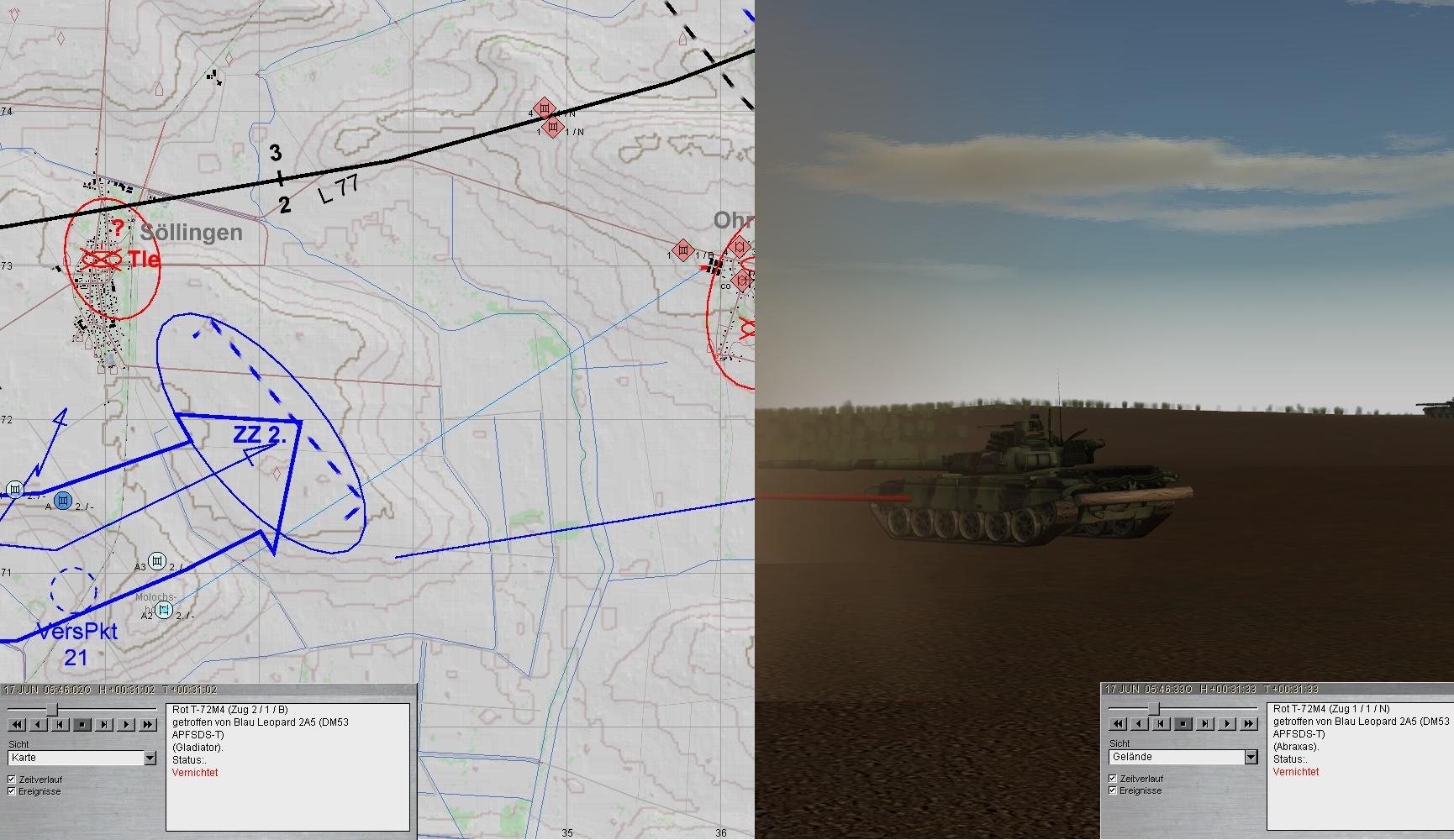Select the blue unit symbol labeled A2 on map
Viewport: 1454px width, 840px height.
(x=165, y=609)
